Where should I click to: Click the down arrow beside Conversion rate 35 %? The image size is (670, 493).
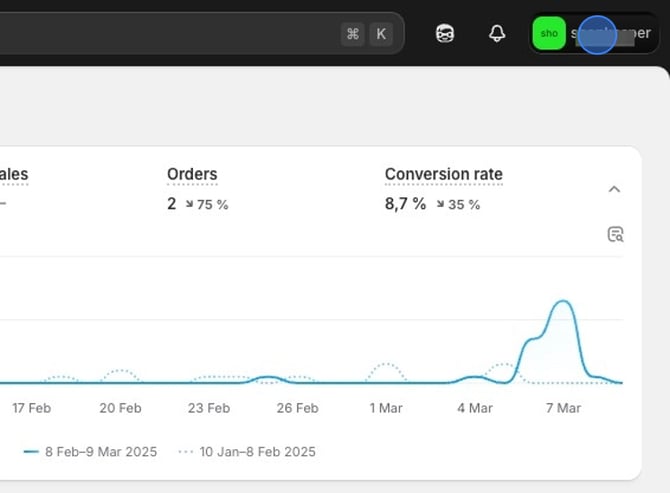pos(439,205)
